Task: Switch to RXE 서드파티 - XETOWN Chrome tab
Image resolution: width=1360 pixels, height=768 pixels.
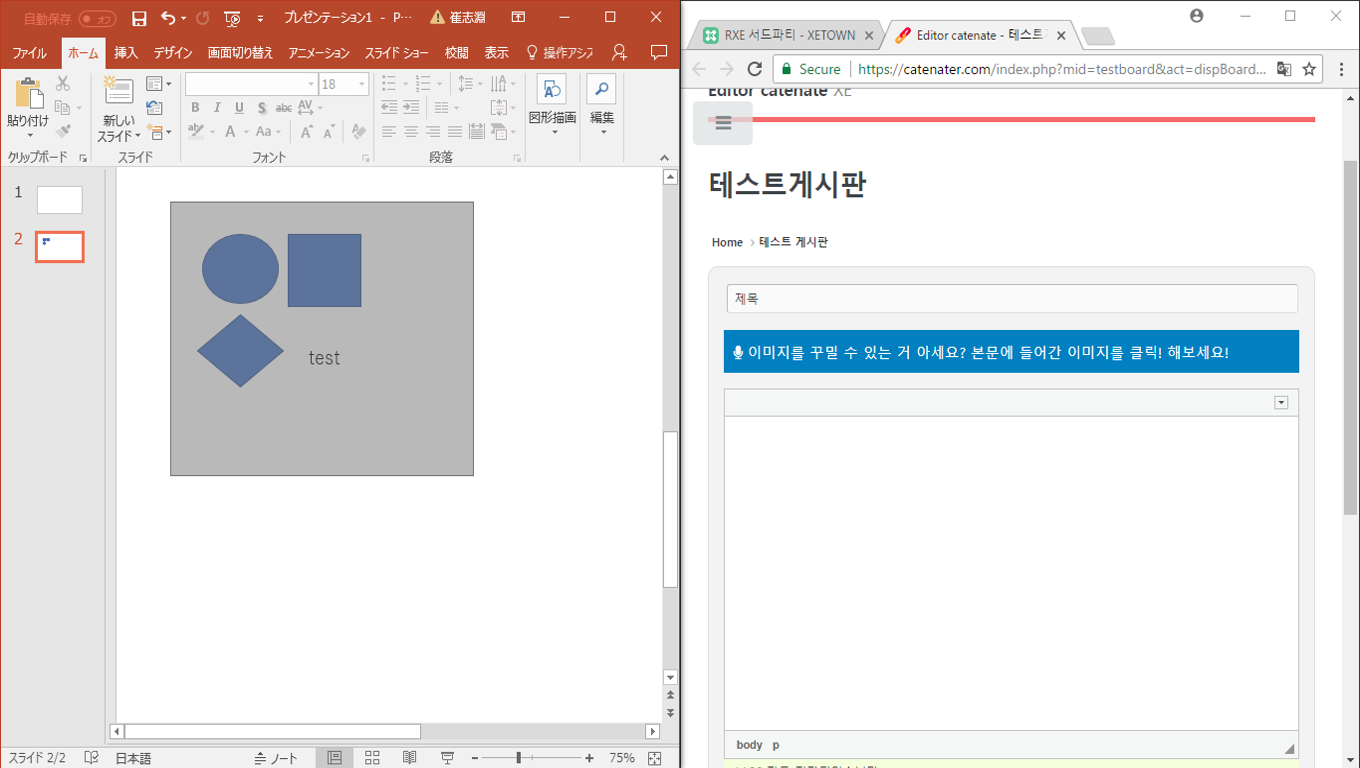Action: click(x=789, y=35)
